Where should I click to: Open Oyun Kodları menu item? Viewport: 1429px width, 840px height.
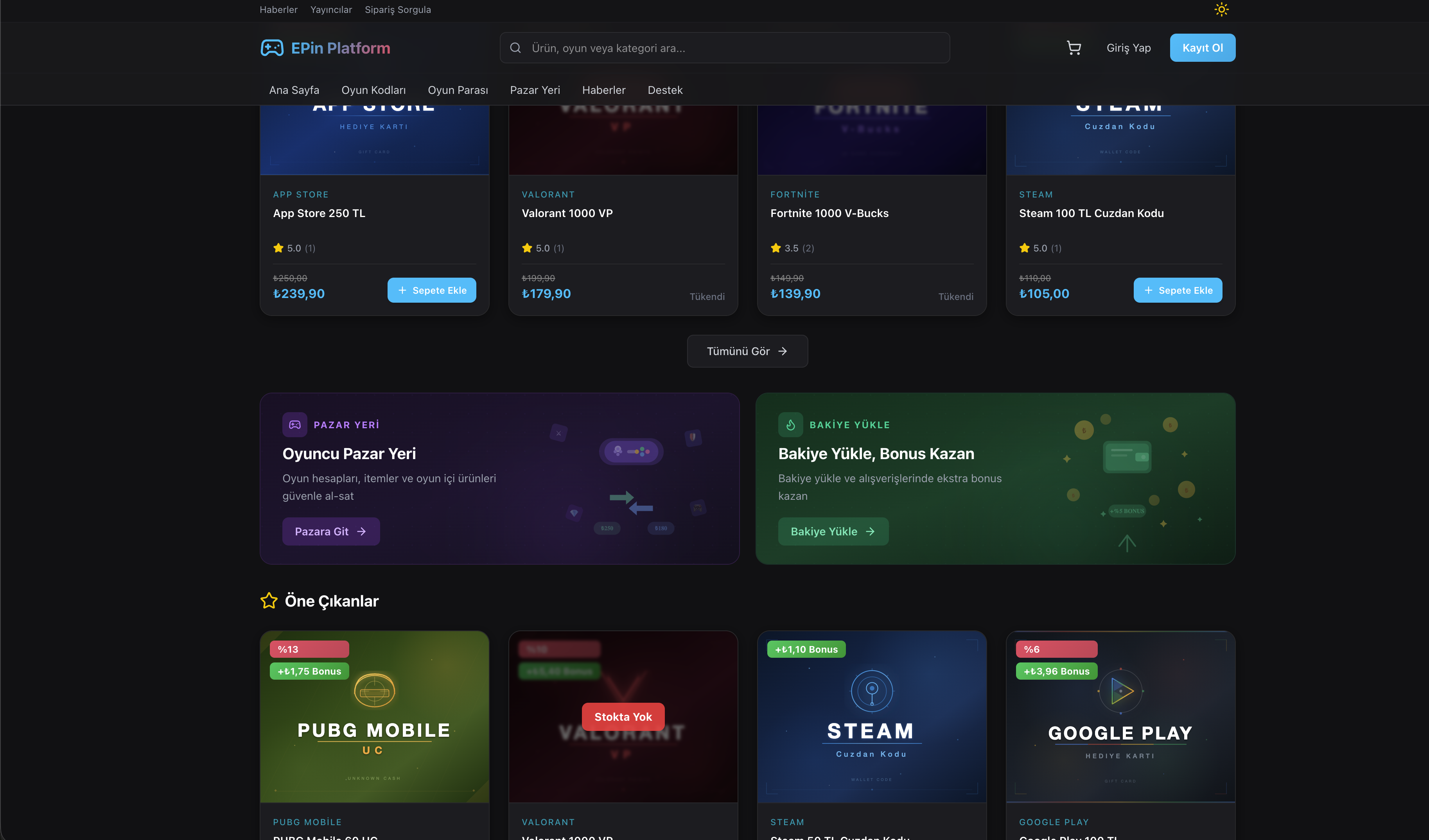click(373, 90)
